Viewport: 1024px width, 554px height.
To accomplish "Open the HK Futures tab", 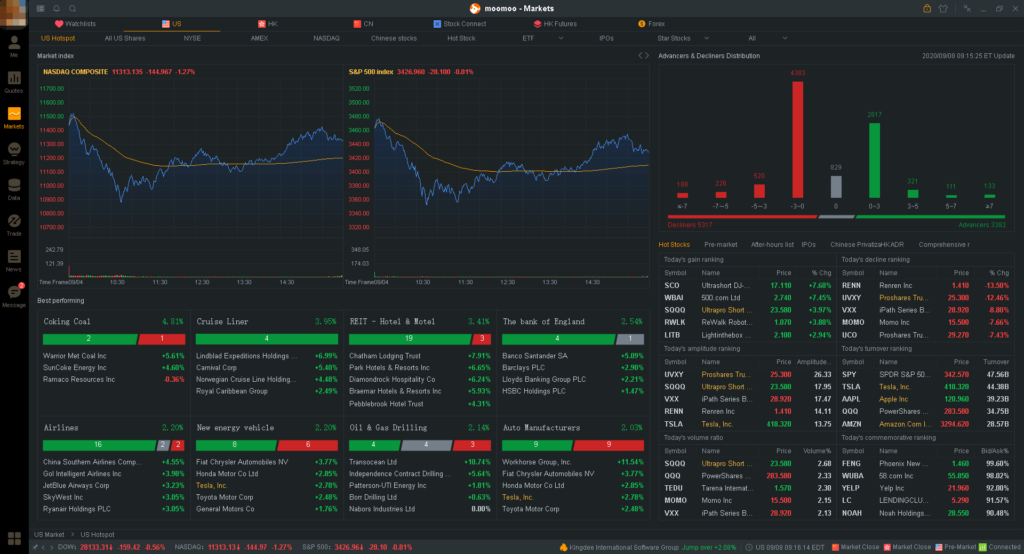I will coord(555,24).
